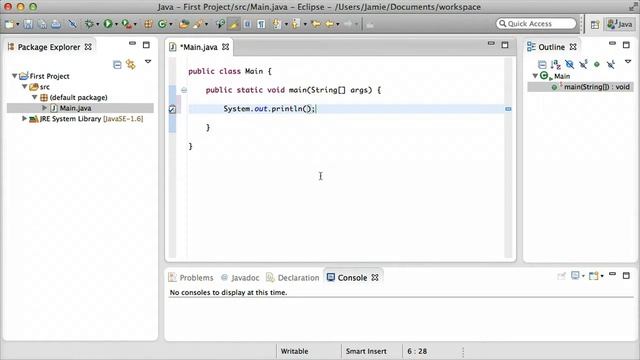Toggle Hide Static Fields and Methods in Outline
This screenshot has width=640, height=360.
[583, 64]
